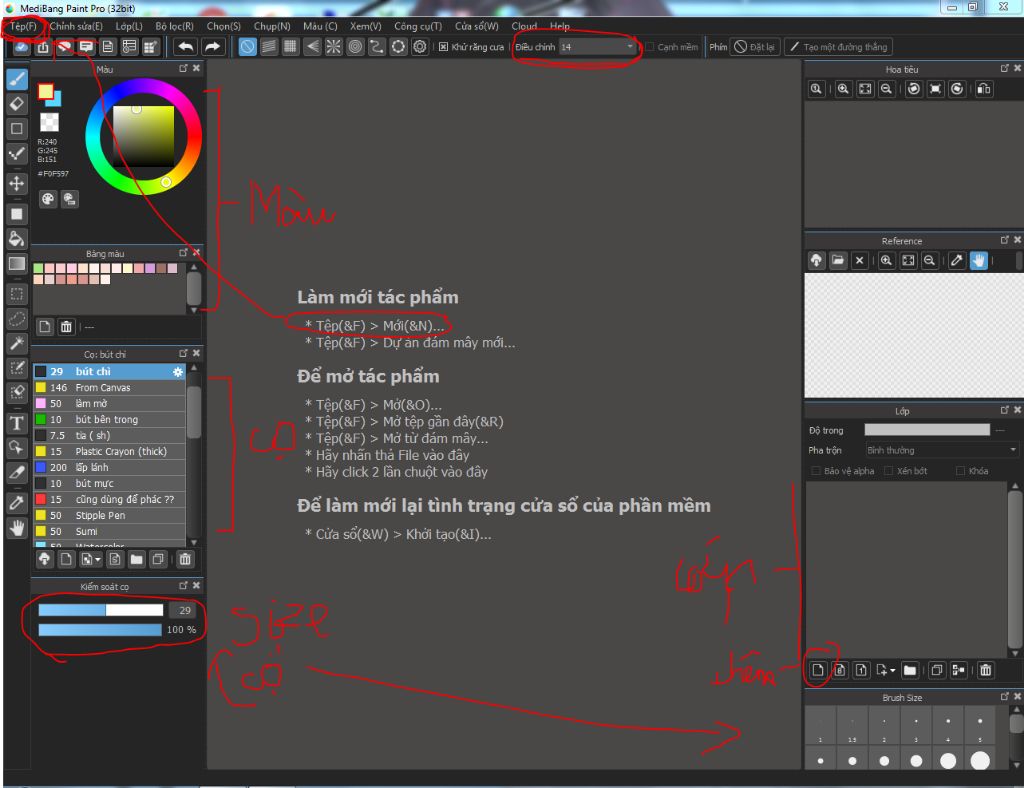The width and height of the screenshot is (1024, 788).
Task: Select the bút mực brush
Action: (x=109, y=483)
